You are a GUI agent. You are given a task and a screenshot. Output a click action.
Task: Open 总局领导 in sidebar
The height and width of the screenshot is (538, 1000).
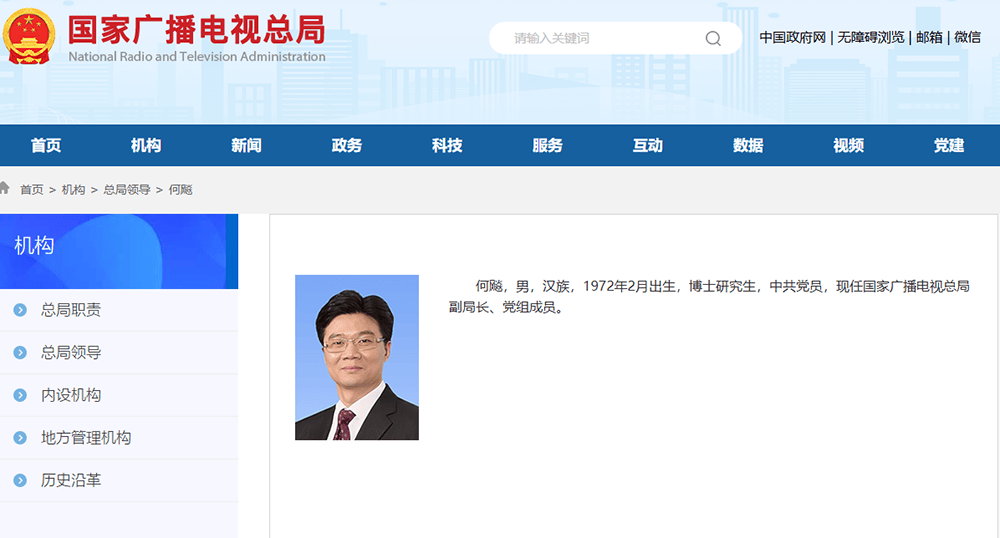(x=71, y=353)
